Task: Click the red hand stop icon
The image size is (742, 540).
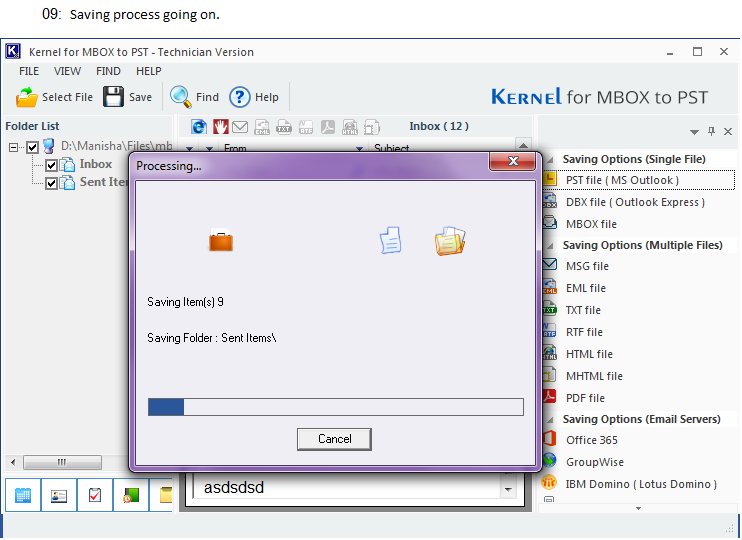Action: pyautogui.click(x=220, y=126)
